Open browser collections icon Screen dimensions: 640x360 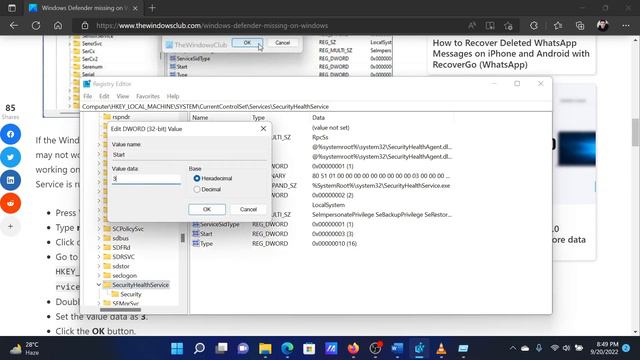(x=580, y=26)
